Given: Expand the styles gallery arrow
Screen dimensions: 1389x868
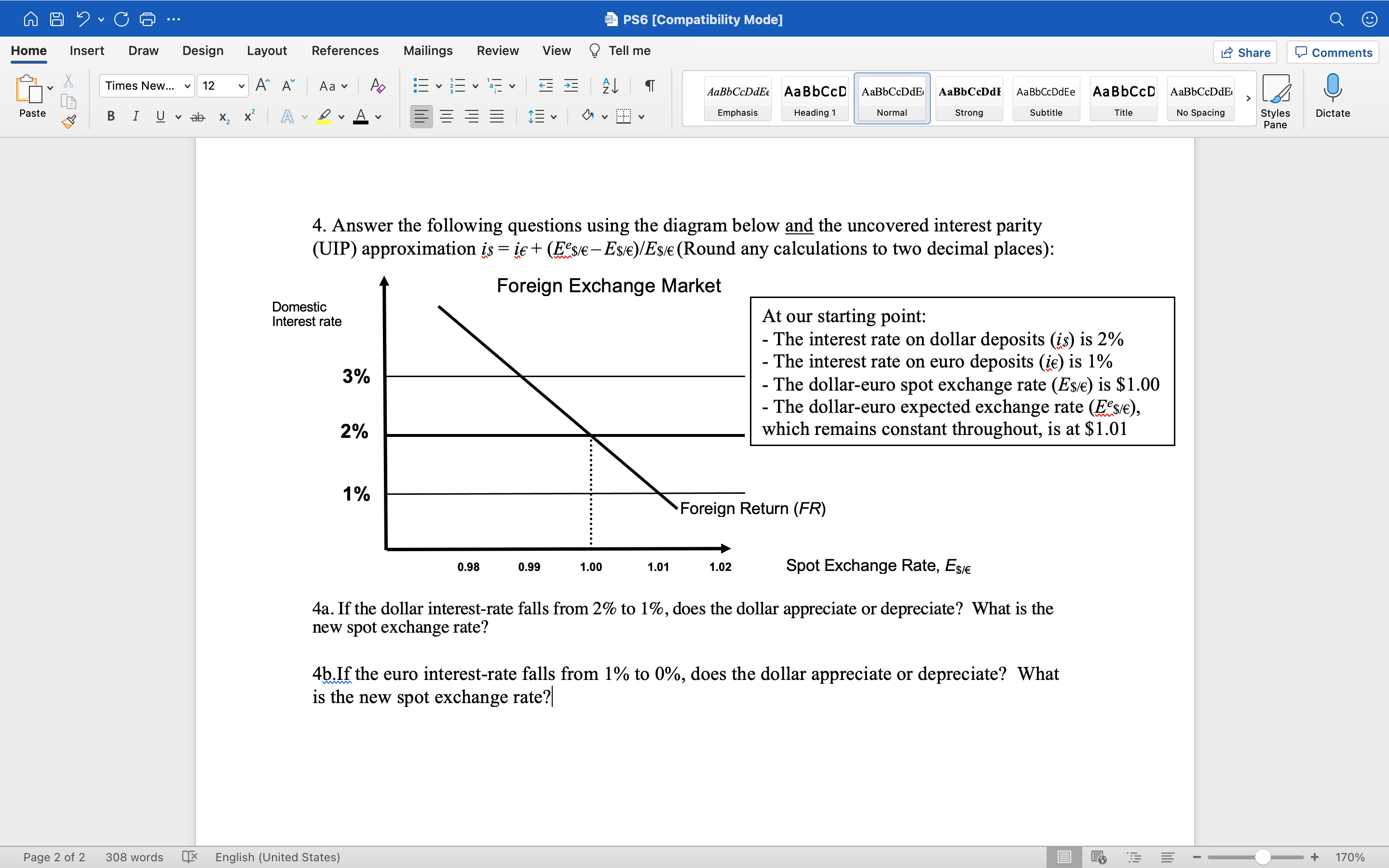Looking at the screenshot, I should pyautogui.click(x=1248, y=99).
